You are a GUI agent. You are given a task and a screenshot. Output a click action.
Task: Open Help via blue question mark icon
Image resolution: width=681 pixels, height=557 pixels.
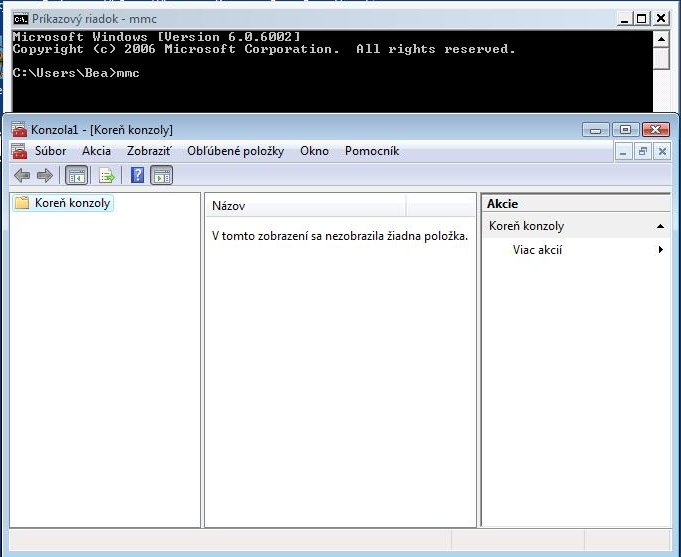tap(137, 175)
